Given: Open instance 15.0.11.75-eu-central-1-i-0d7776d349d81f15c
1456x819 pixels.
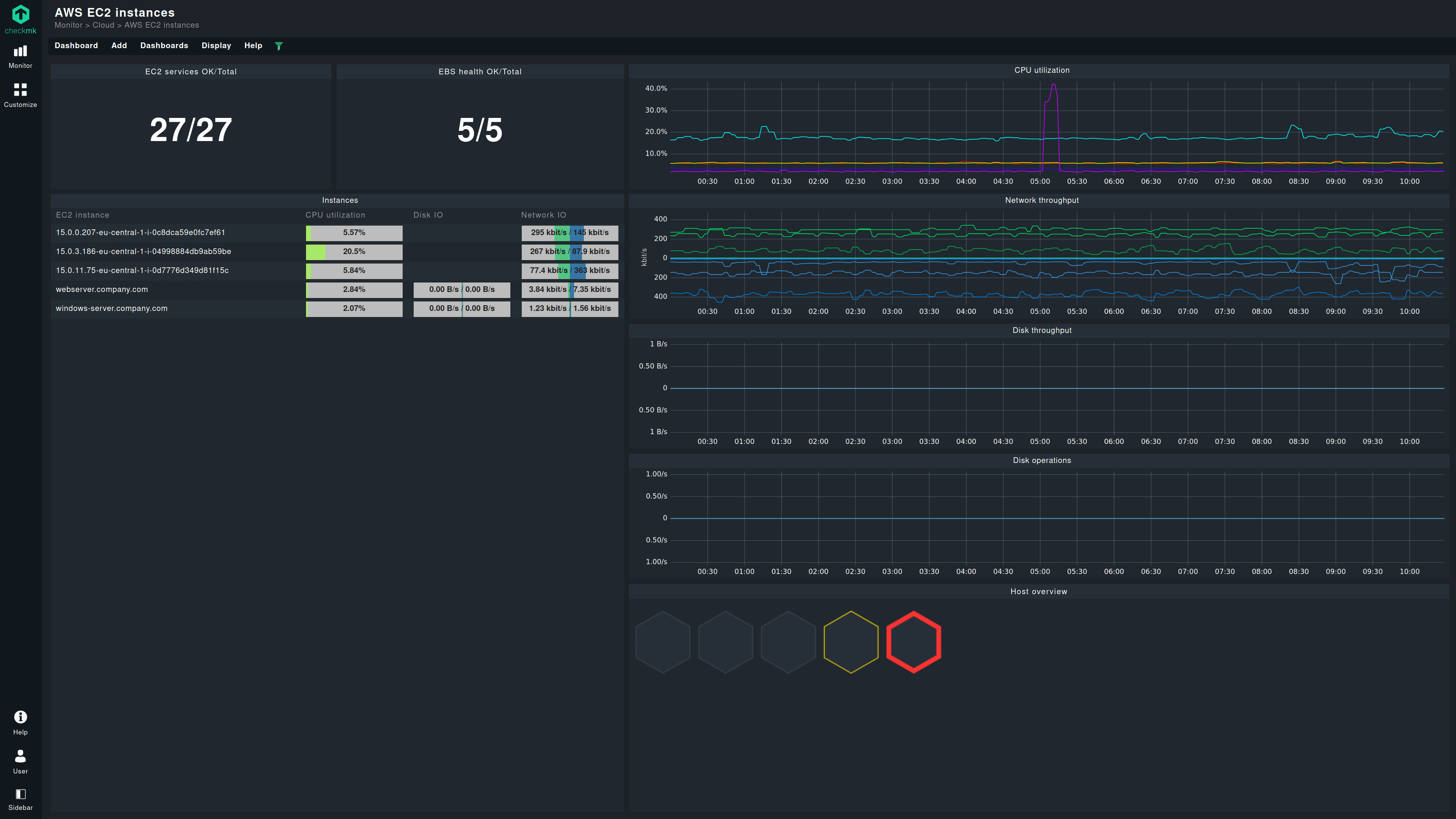Looking at the screenshot, I should pos(143,270).
